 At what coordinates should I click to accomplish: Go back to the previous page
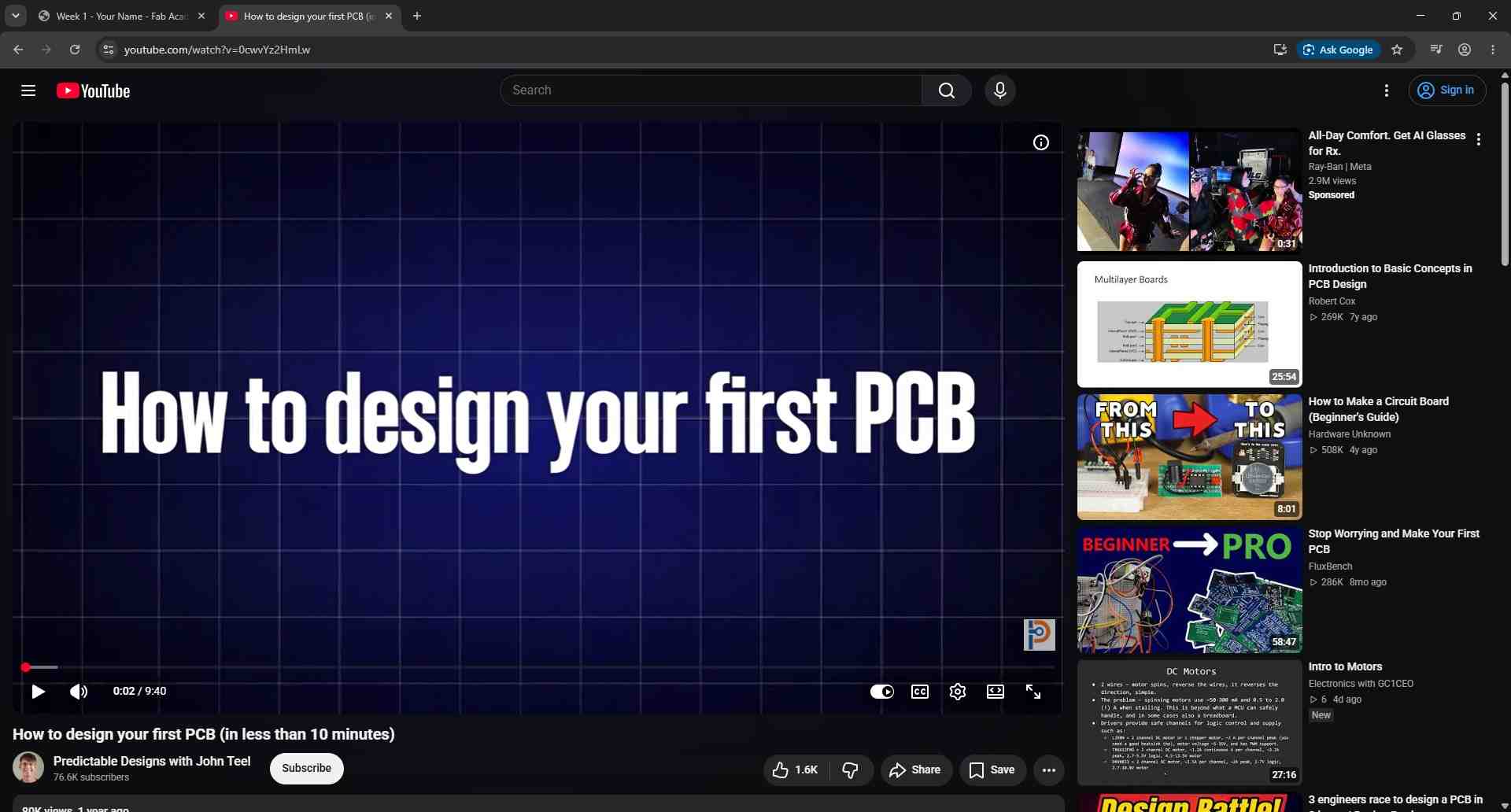18,50
